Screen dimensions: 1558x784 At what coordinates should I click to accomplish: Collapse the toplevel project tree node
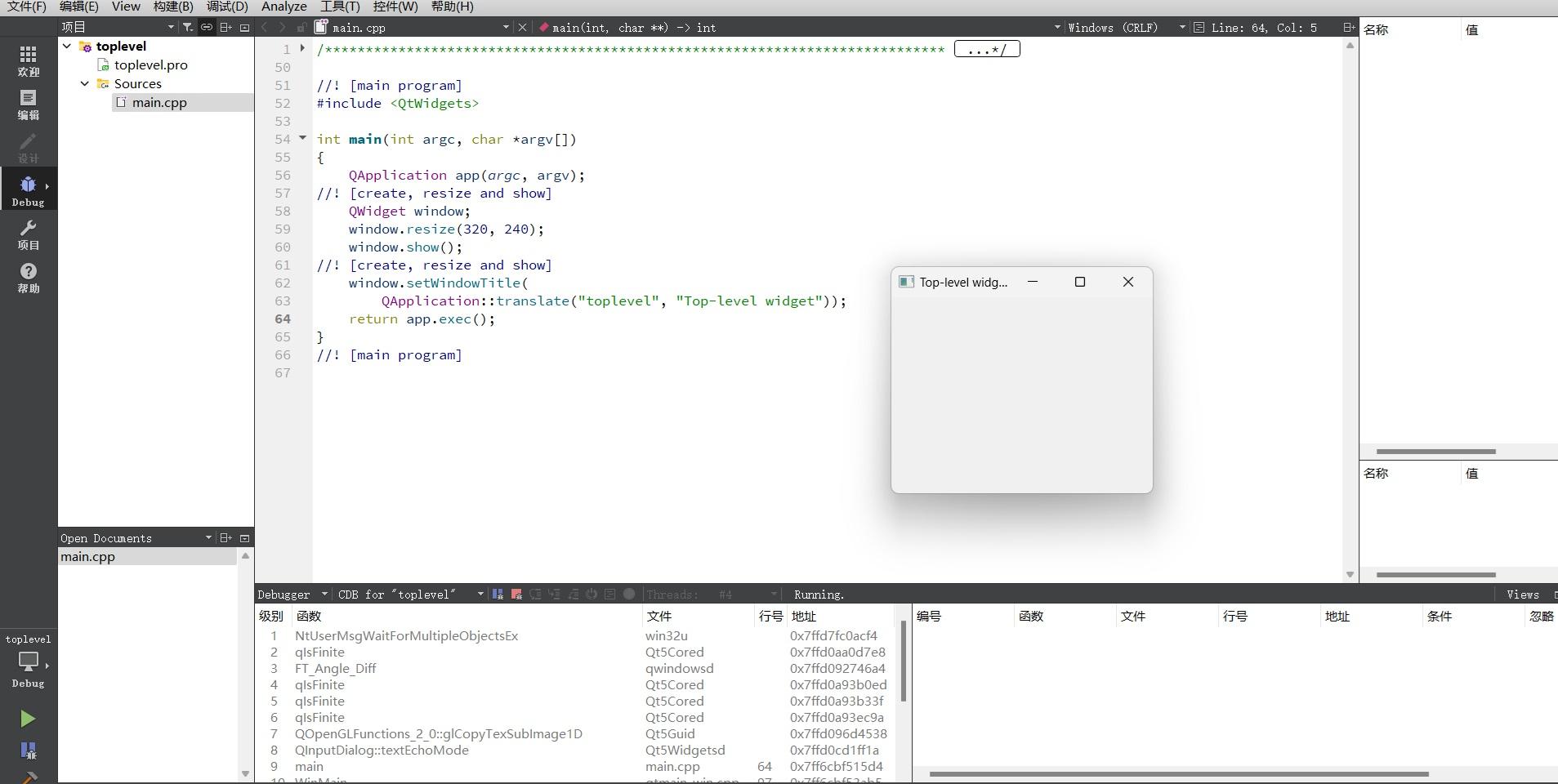(67, 47)
